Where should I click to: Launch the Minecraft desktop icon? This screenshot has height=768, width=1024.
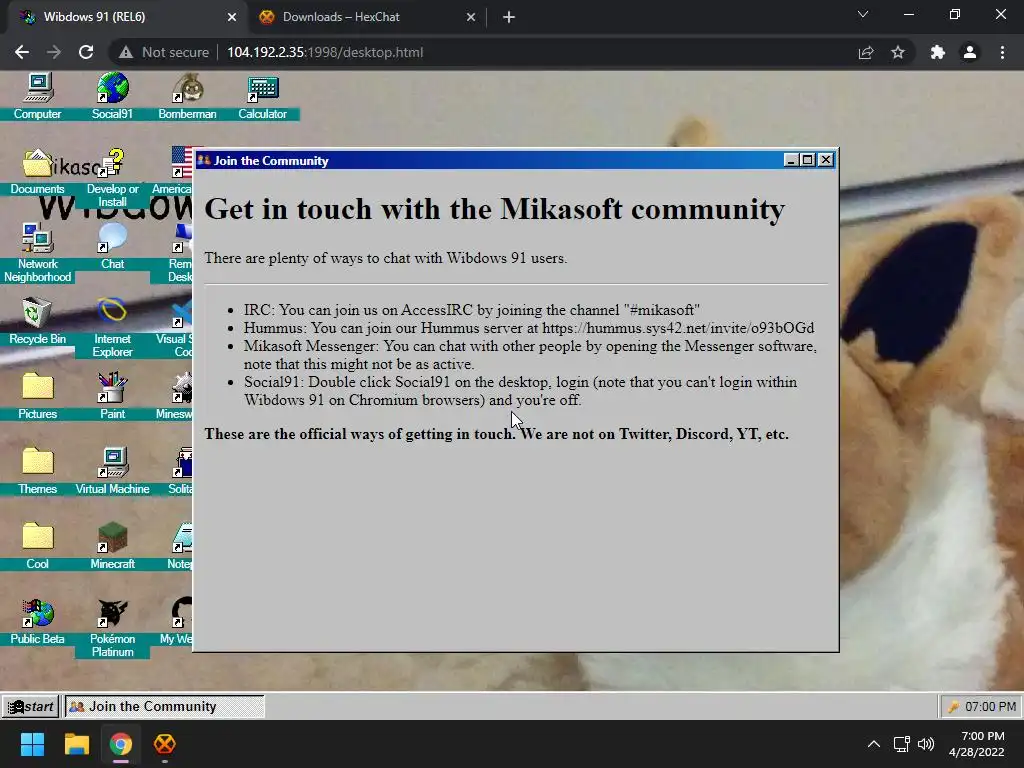(x=112, y=547)
